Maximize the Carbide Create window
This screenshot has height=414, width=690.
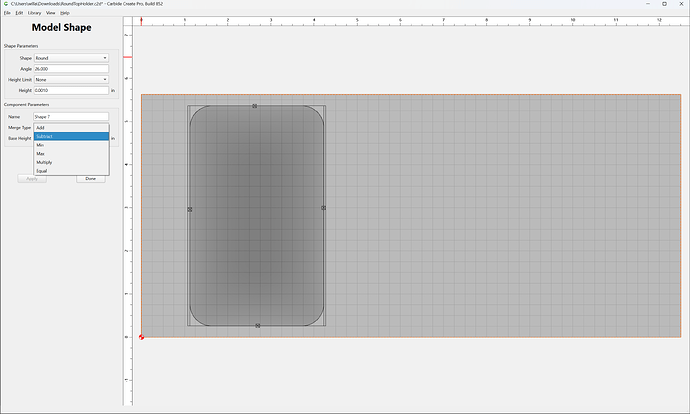[x=664, y=4]
